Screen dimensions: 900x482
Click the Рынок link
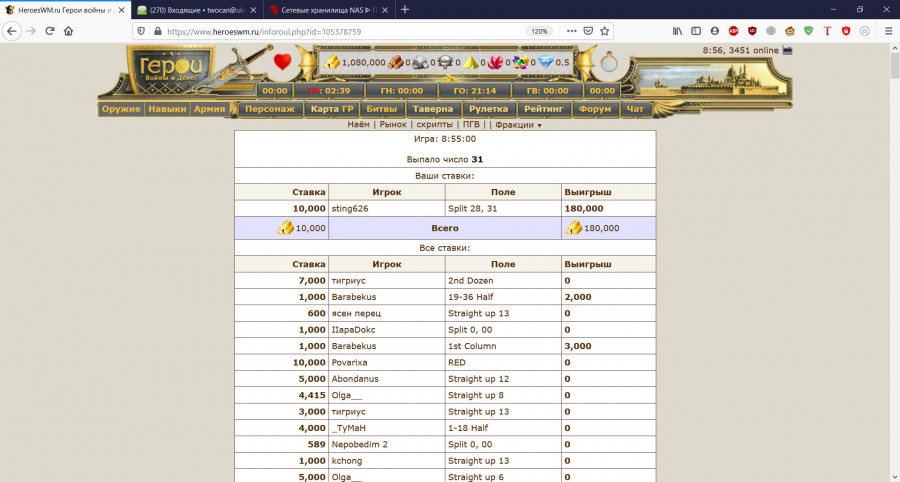(392, 125)
